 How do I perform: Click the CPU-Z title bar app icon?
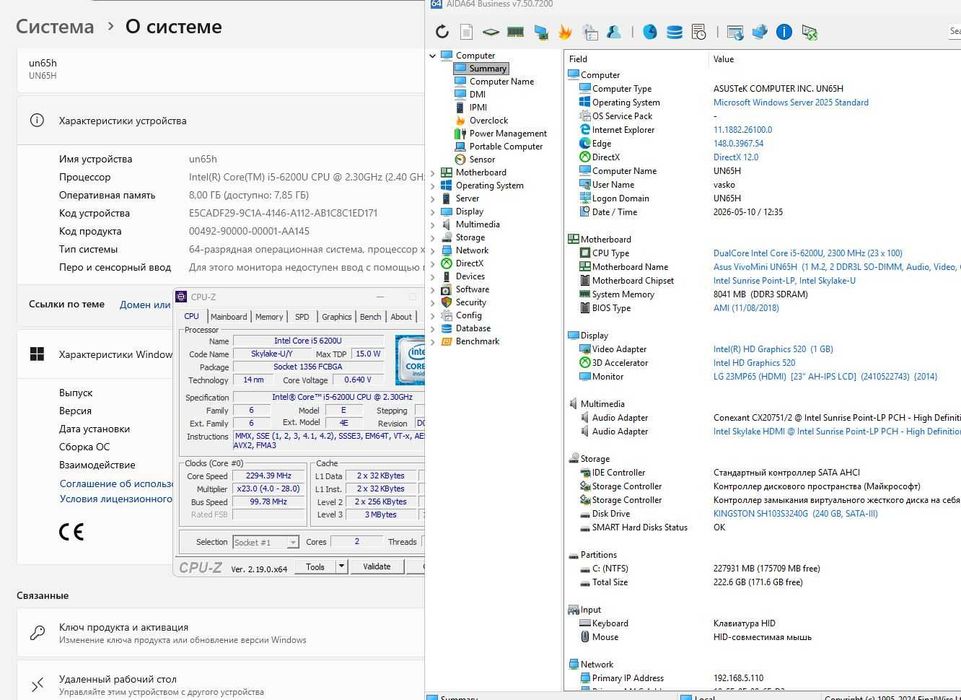coord(181,297)
